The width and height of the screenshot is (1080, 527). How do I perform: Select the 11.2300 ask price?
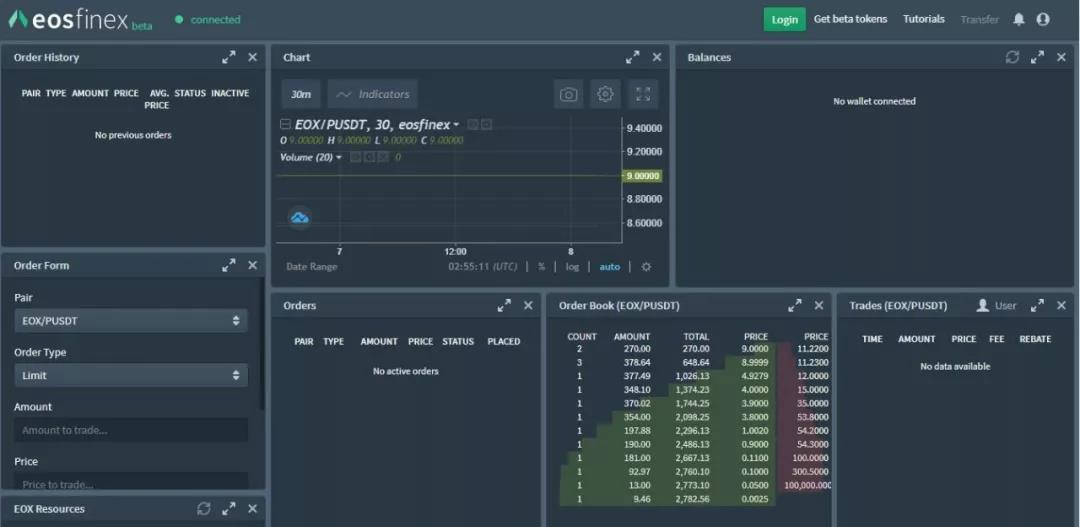(x=813, y=362)
